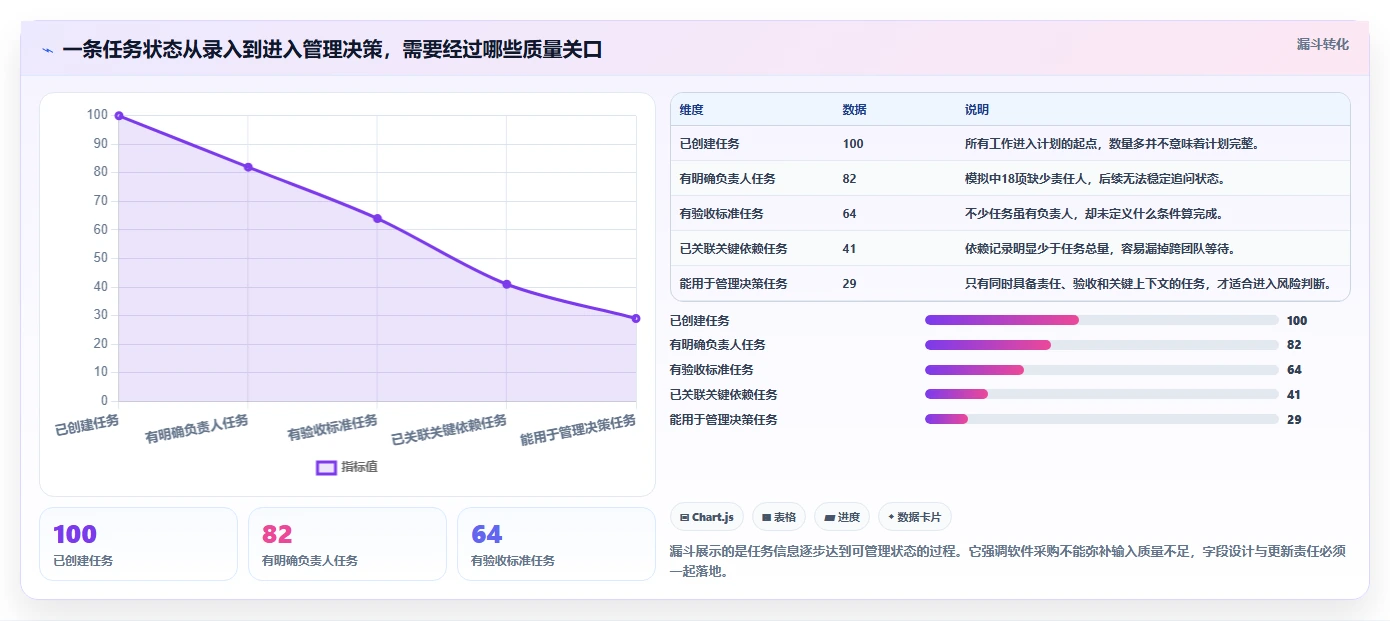Click the 能用于管理决策任务 progress bar
Screen dimensions: 1390x621
[1101, 419]
